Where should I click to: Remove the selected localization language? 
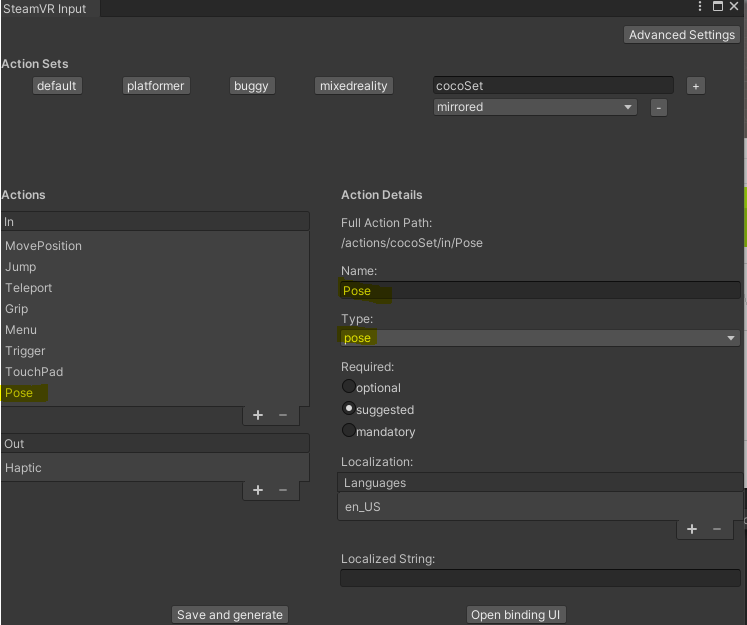(717, 529)
